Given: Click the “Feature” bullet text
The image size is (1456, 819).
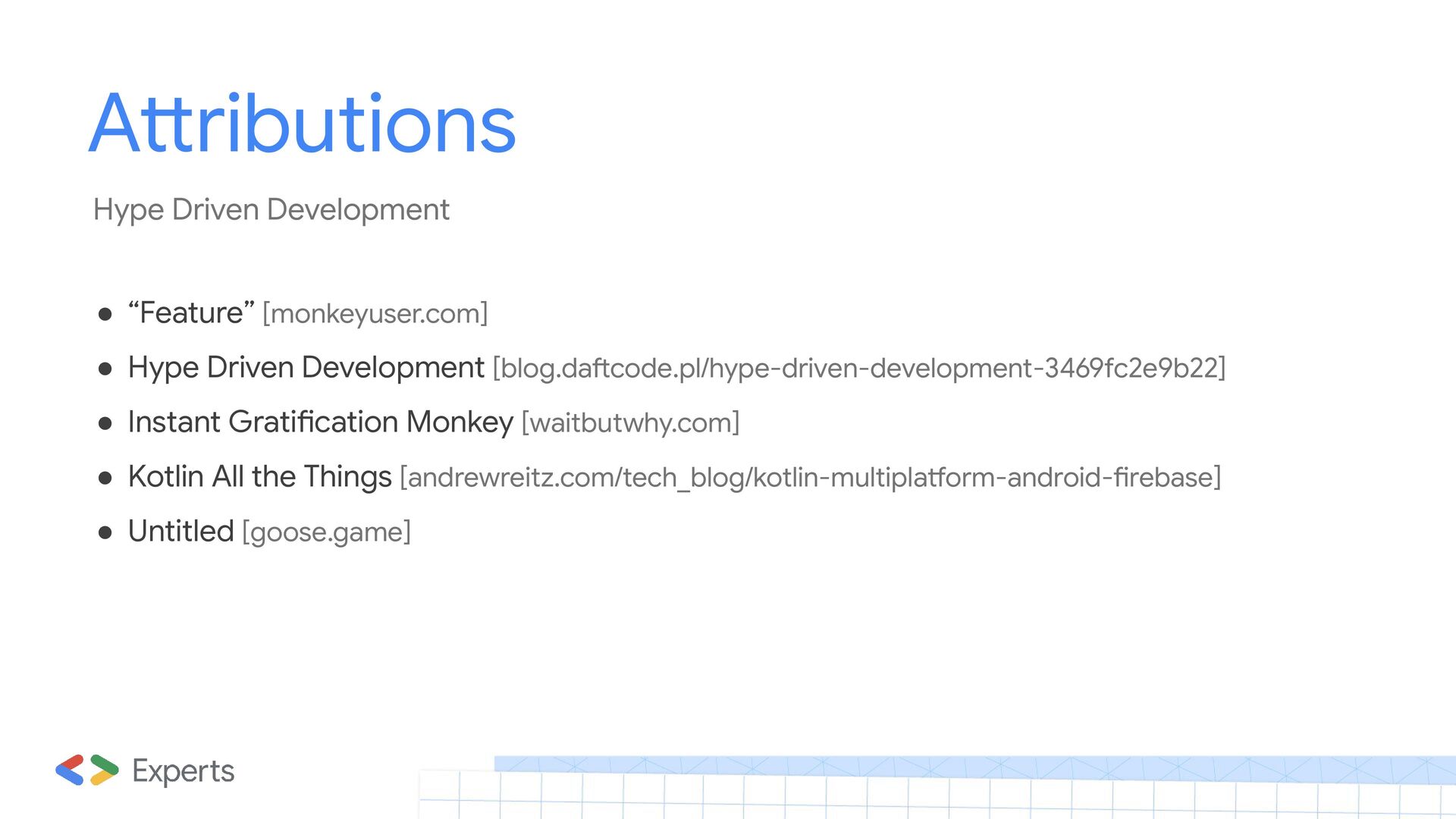Looking at the screenshot, I should (x=190, y=312).
